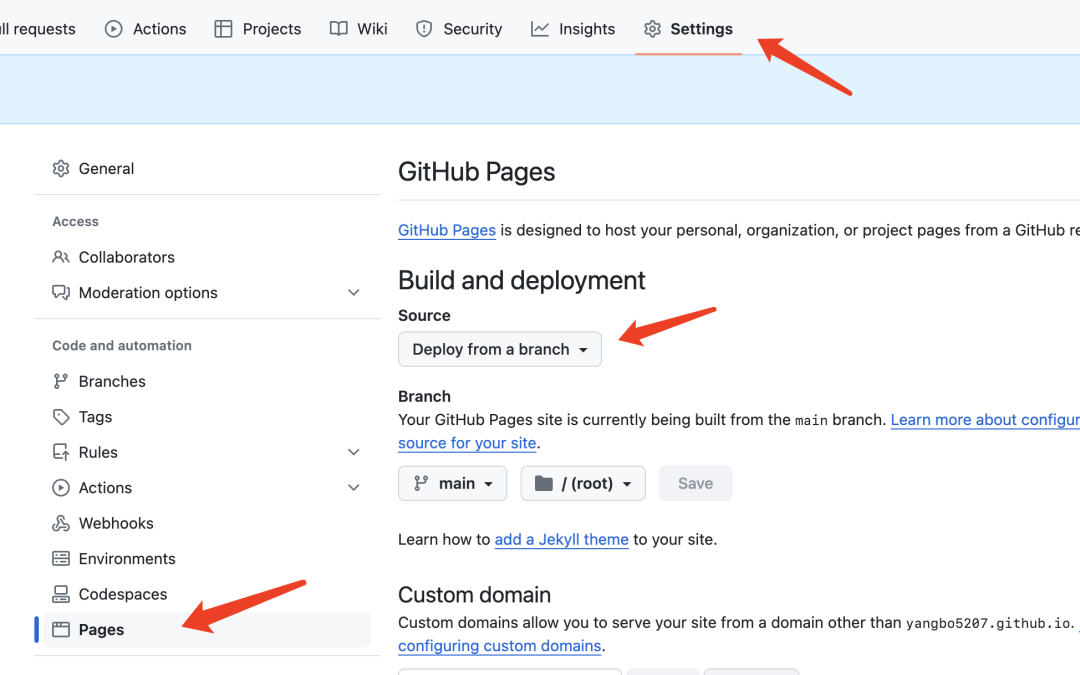Click the rules icon next to Rules
The height and width of the screenshot is (675, 1080).
[x=61, y=452]
